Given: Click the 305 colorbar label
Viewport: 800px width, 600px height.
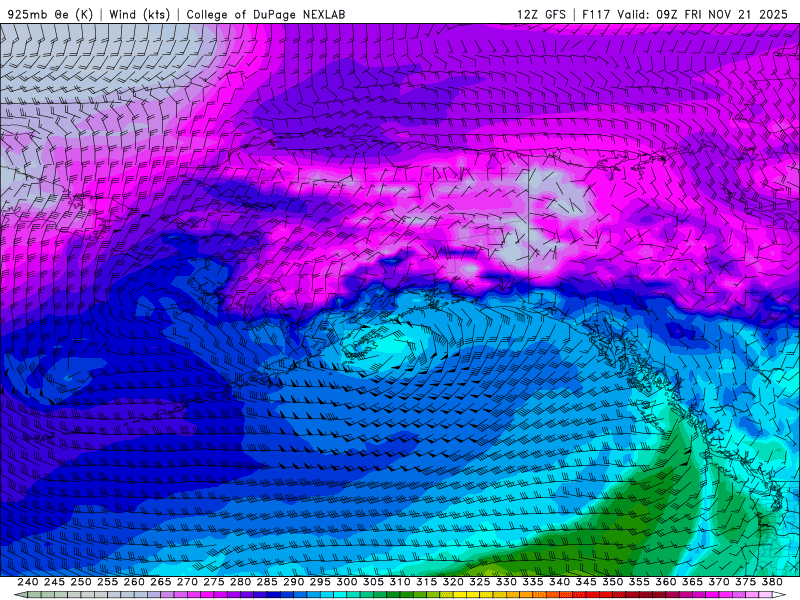Looking at the screenshot, I should [x=373, y=582].
